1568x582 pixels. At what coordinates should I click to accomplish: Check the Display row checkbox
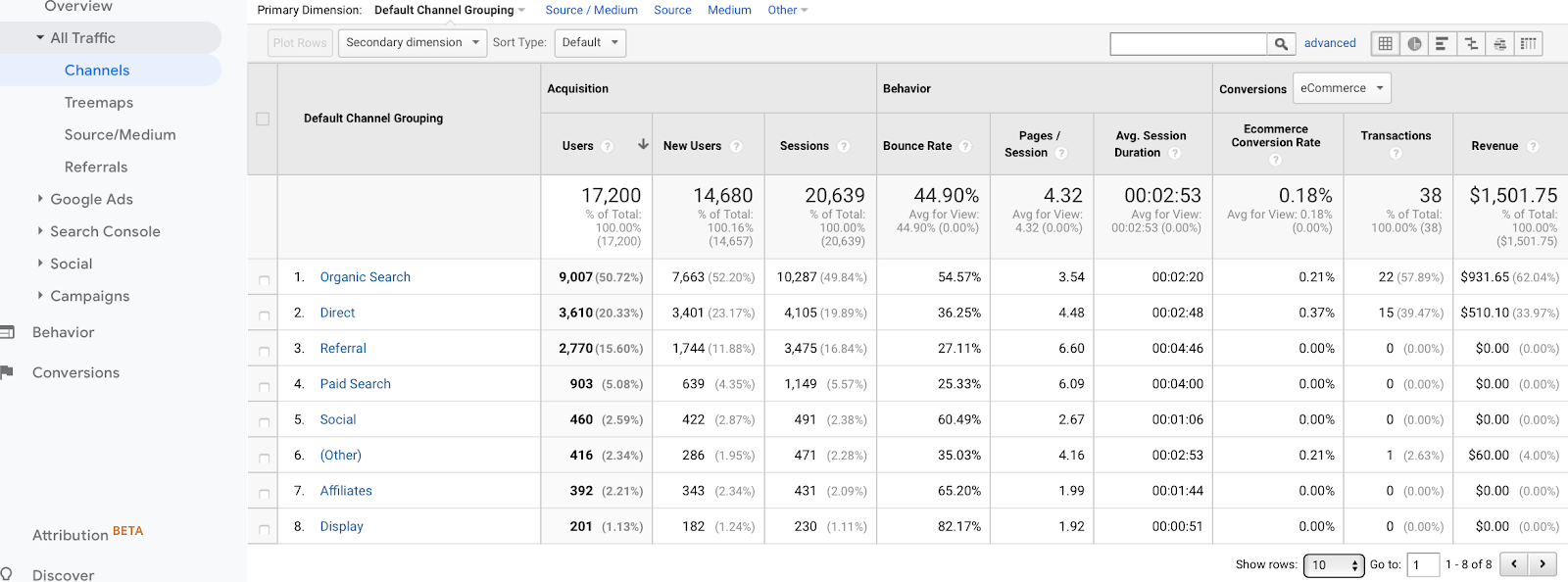[264, 529]
